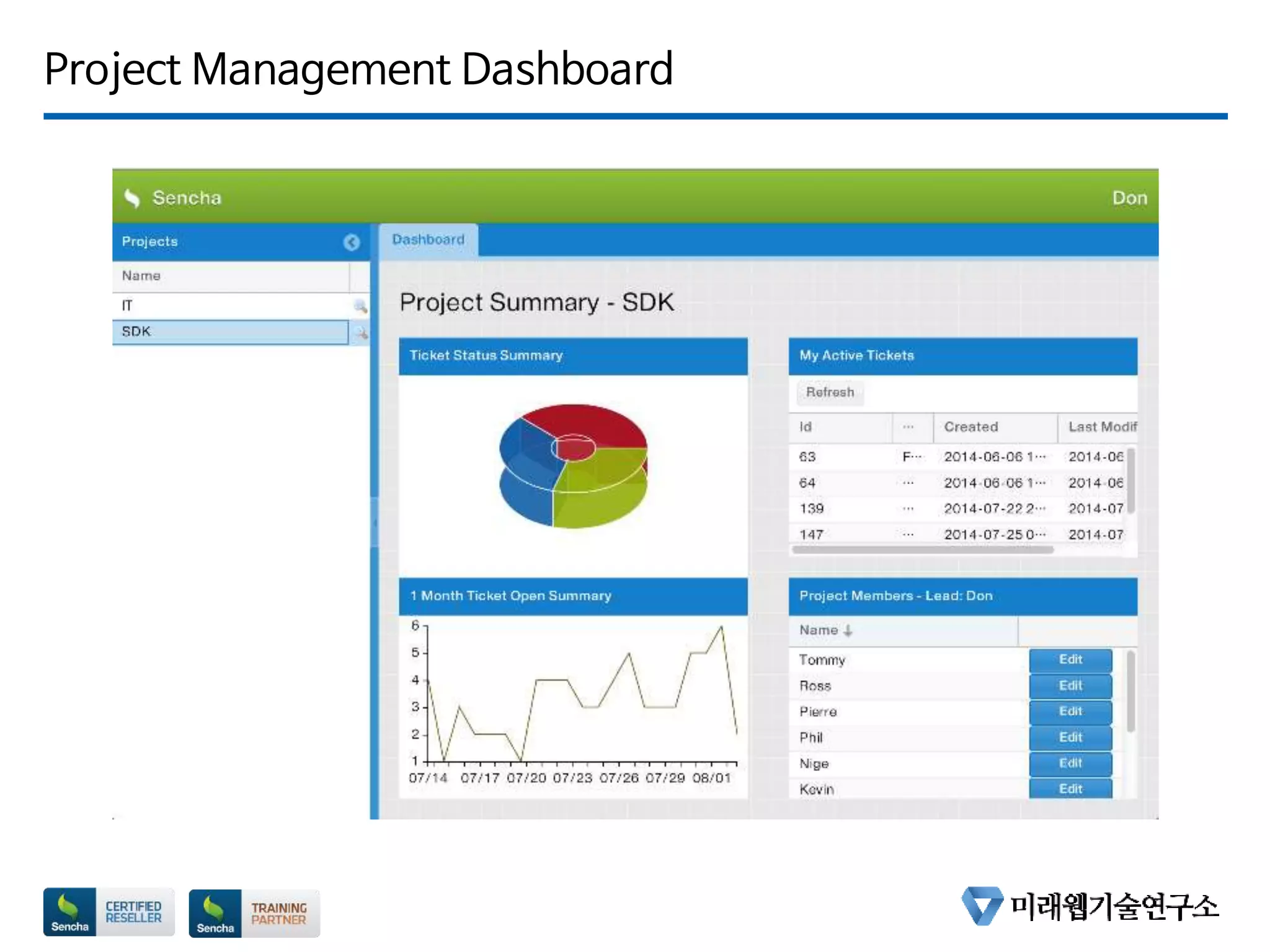Click the Sencha Certified Reseller badge
The width and height of the screenshot is (1270, 952).
click(x=109, y=912)
